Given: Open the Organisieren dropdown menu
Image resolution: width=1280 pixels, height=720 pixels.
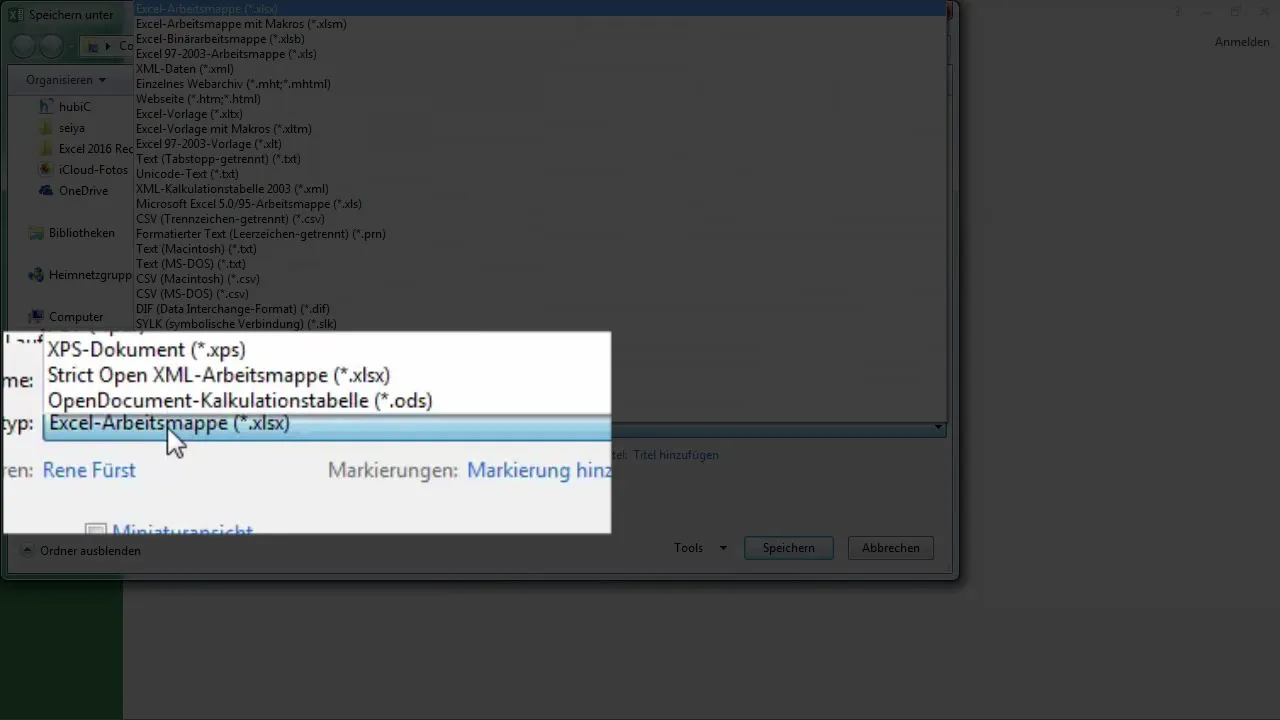Looking at the screenshot, I should [66, 80].
